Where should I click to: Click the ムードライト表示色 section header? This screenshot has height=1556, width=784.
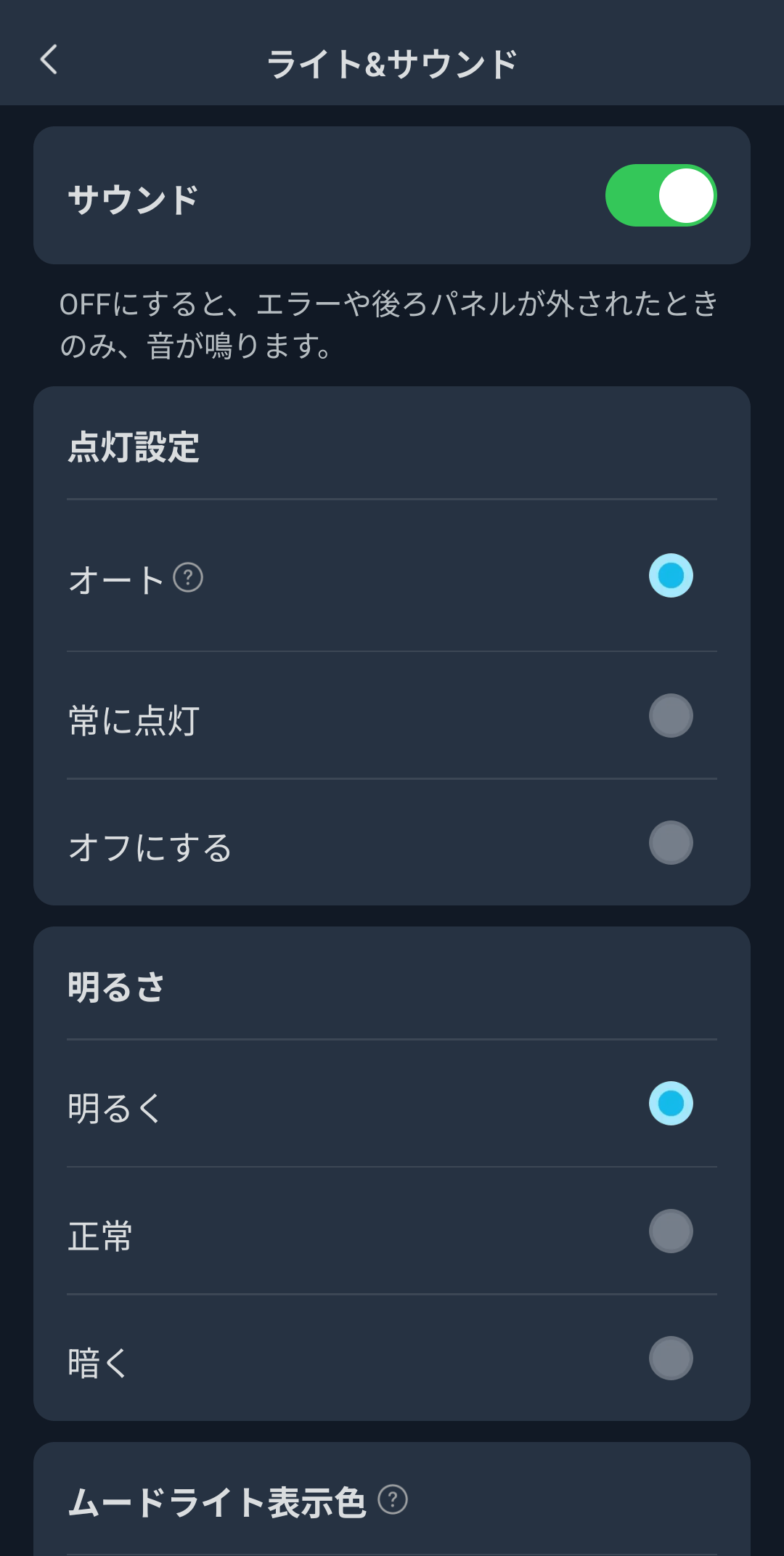click(x=217, y=1502)
